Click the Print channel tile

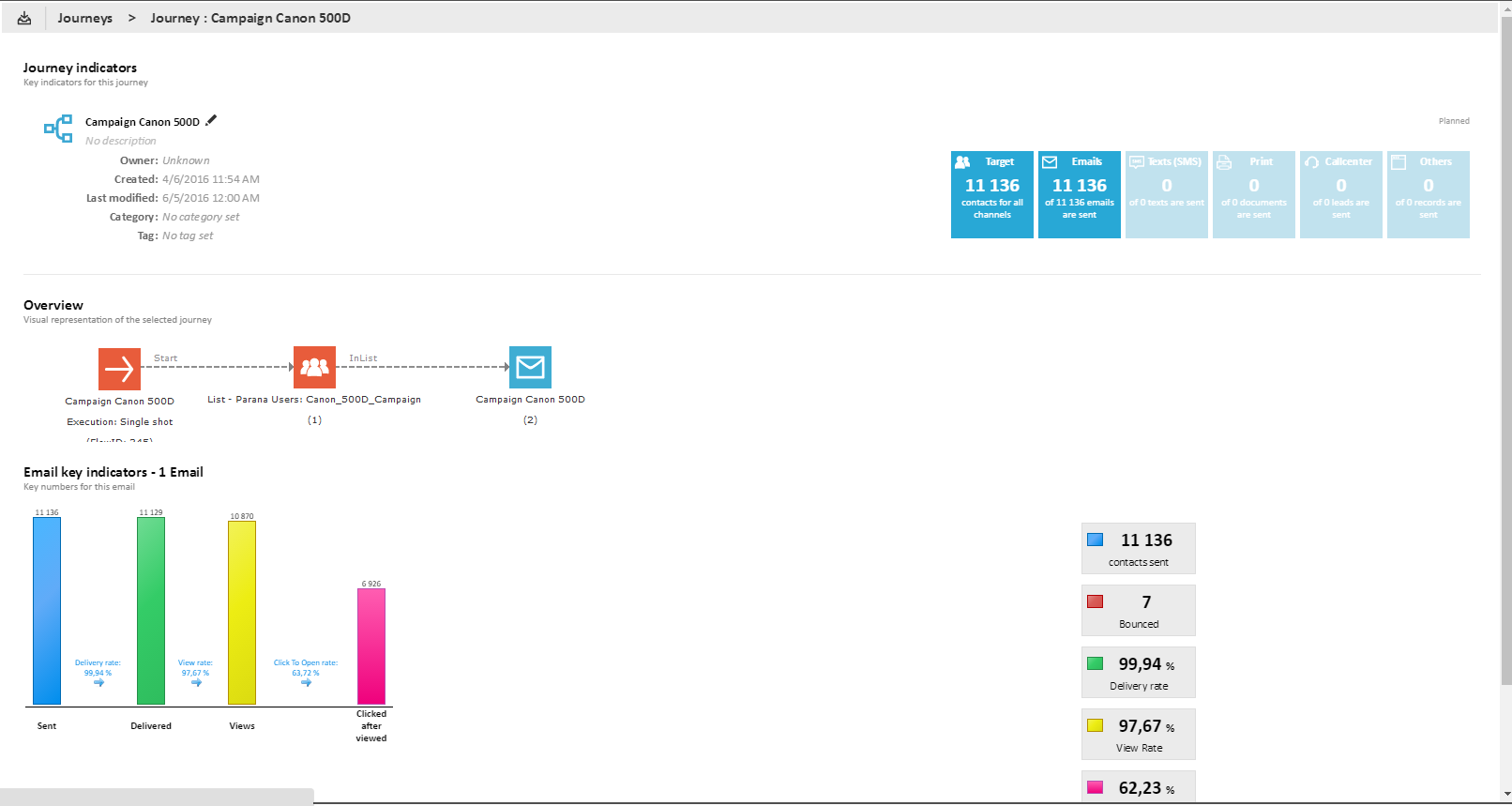(1253, 194)
